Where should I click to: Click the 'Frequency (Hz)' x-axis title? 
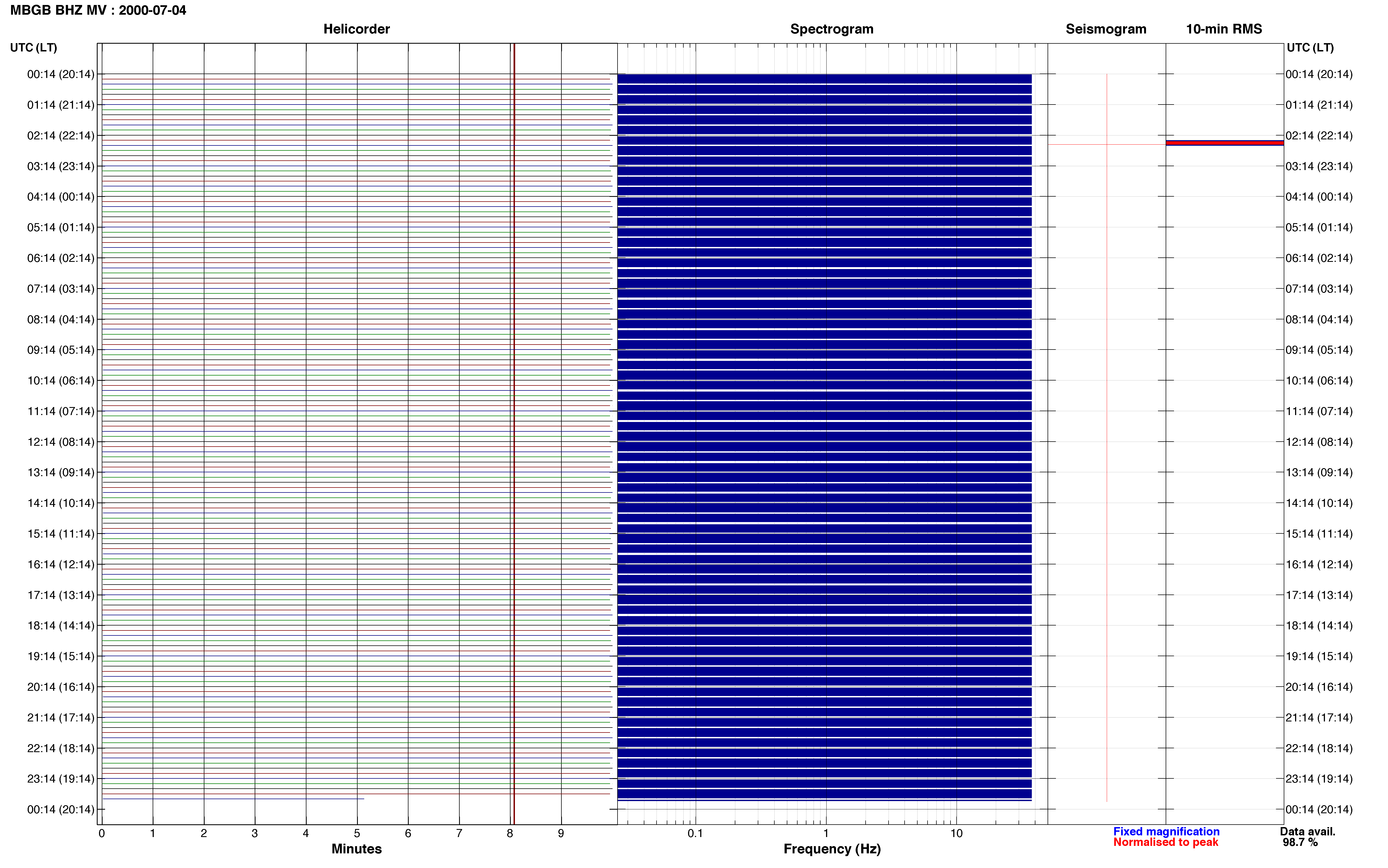click(x=832, y=848)
